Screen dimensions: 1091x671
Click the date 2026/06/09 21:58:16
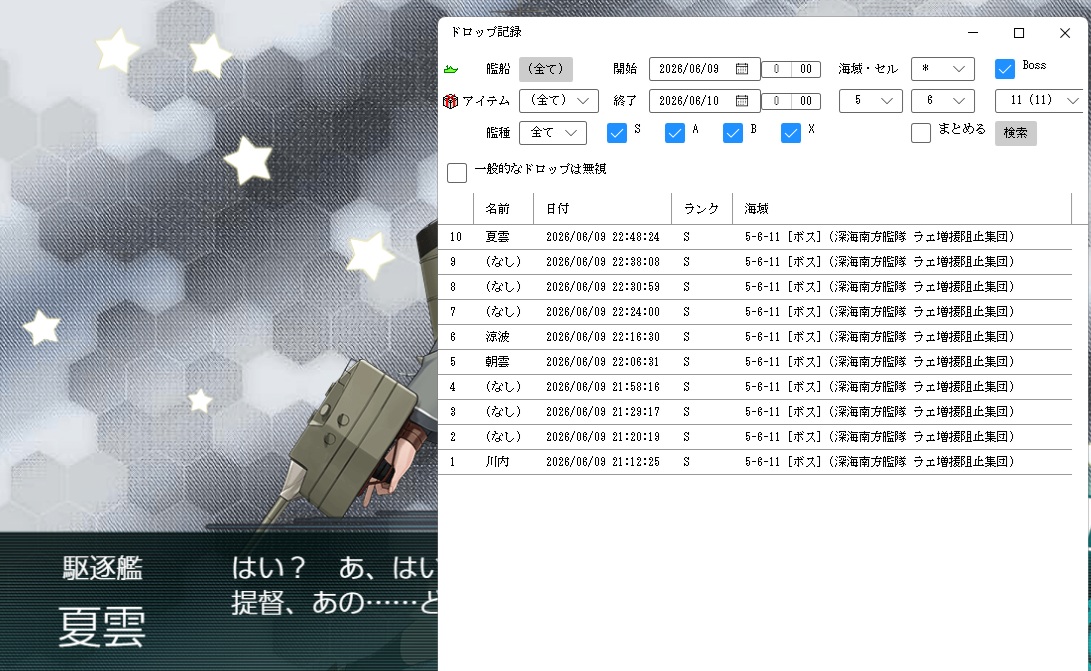pos(603,387)
